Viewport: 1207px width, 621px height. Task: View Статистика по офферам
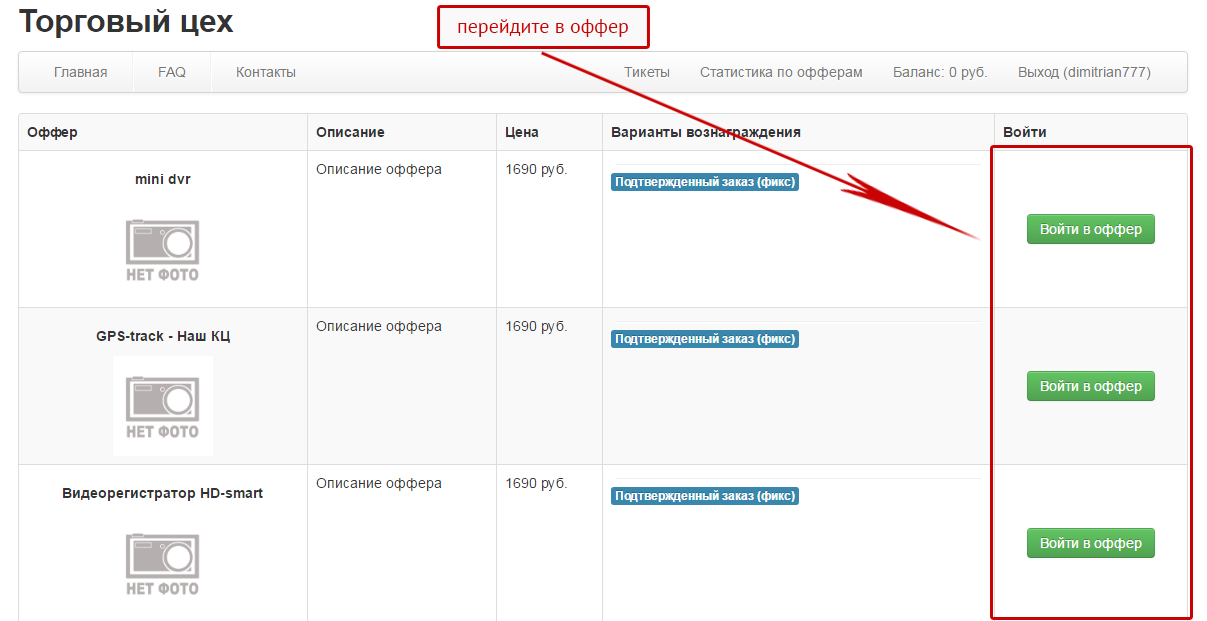coord(781,72)
